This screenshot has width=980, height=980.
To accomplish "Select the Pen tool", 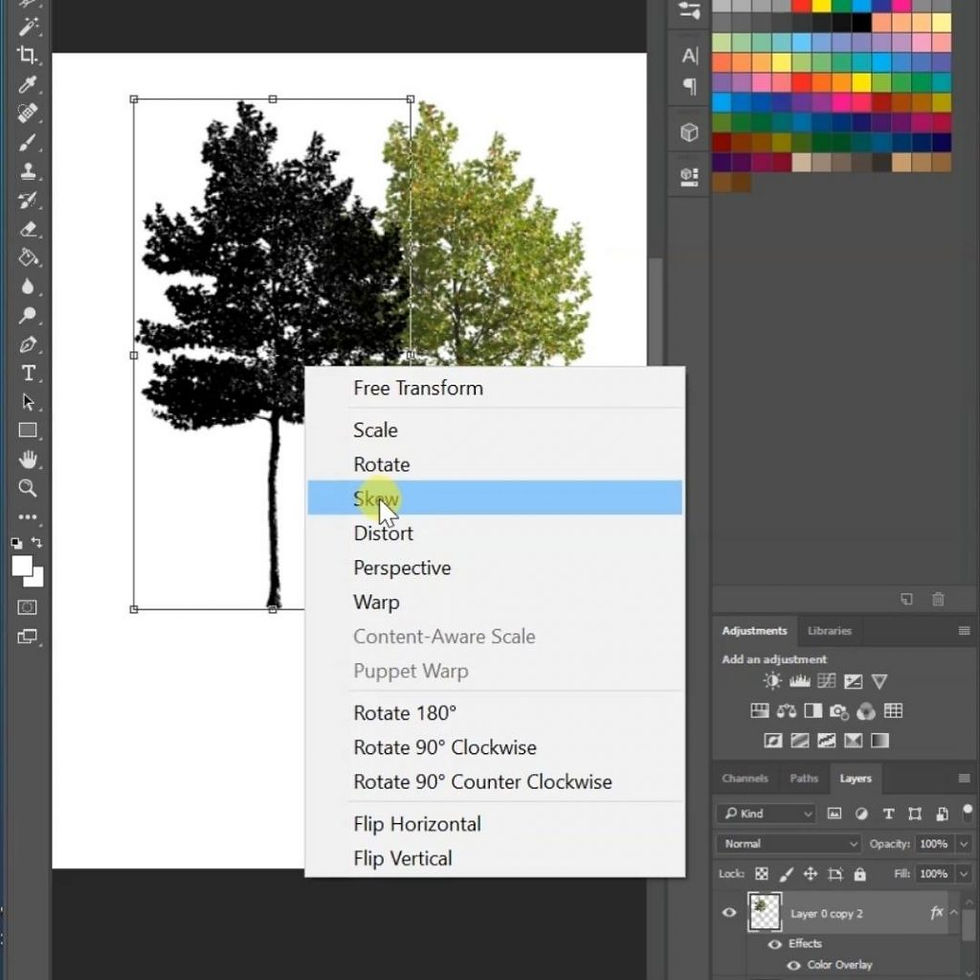I will [x=28, y=344].
